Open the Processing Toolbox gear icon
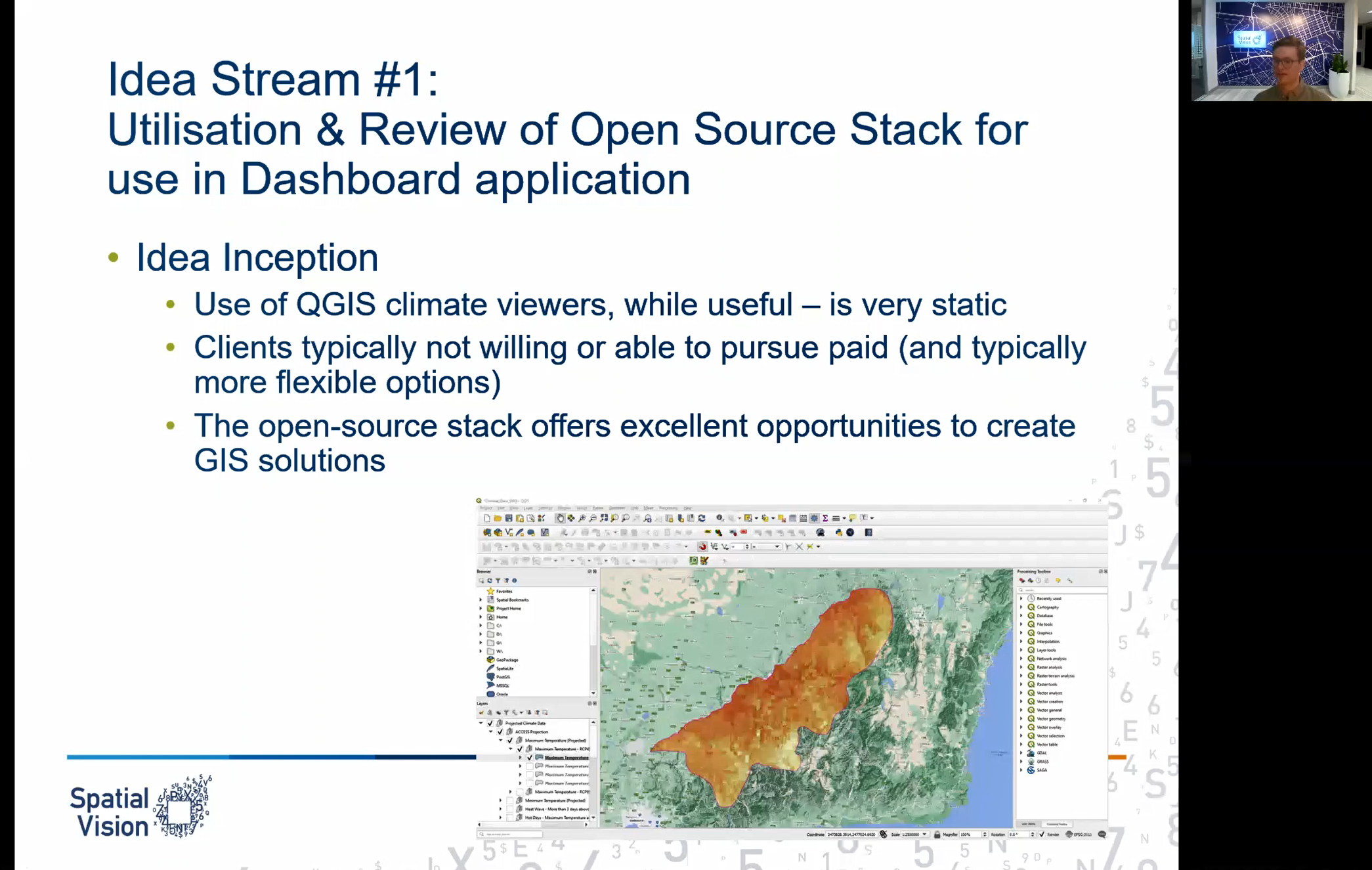 coord(815,518)
